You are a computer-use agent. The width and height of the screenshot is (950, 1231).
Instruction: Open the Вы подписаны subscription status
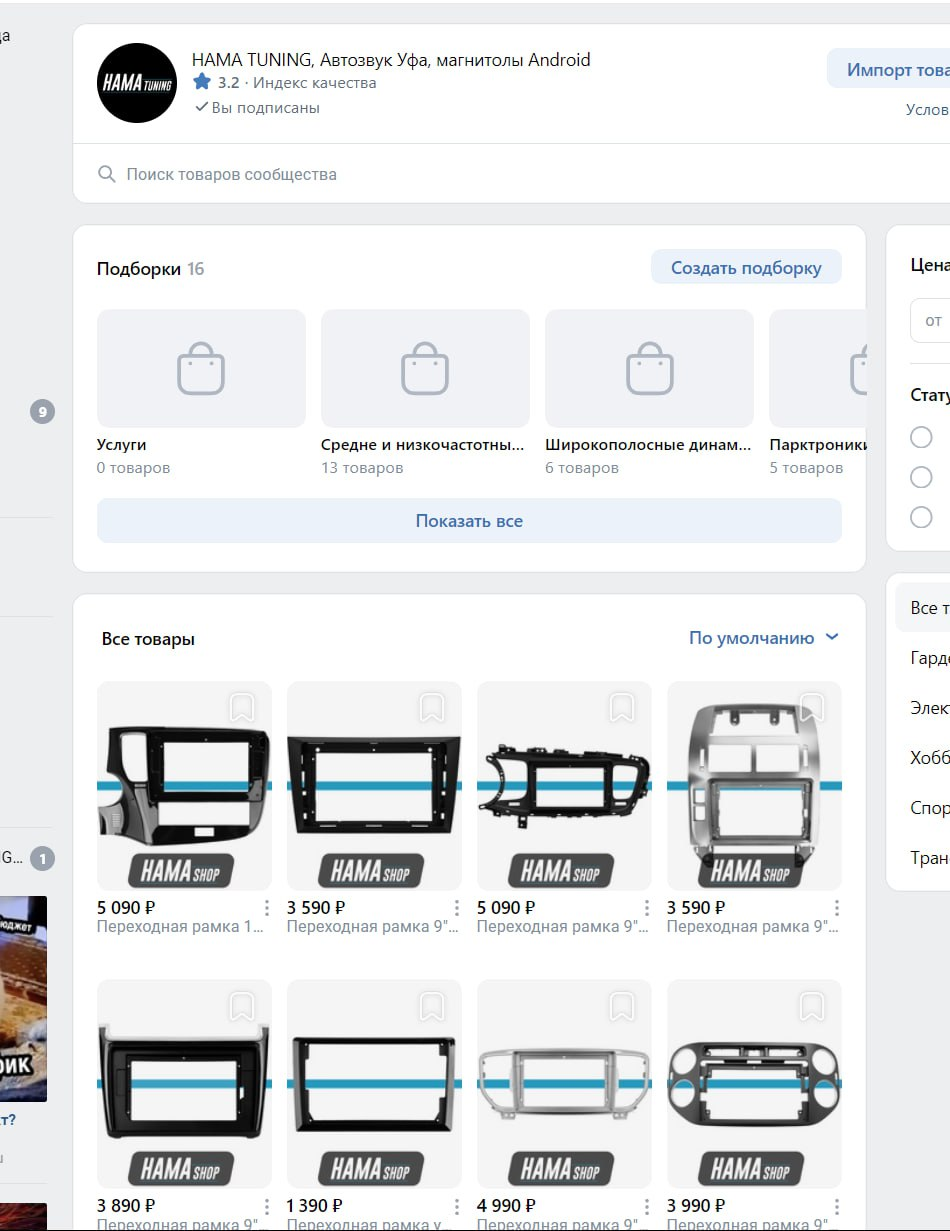coord(257,108)
